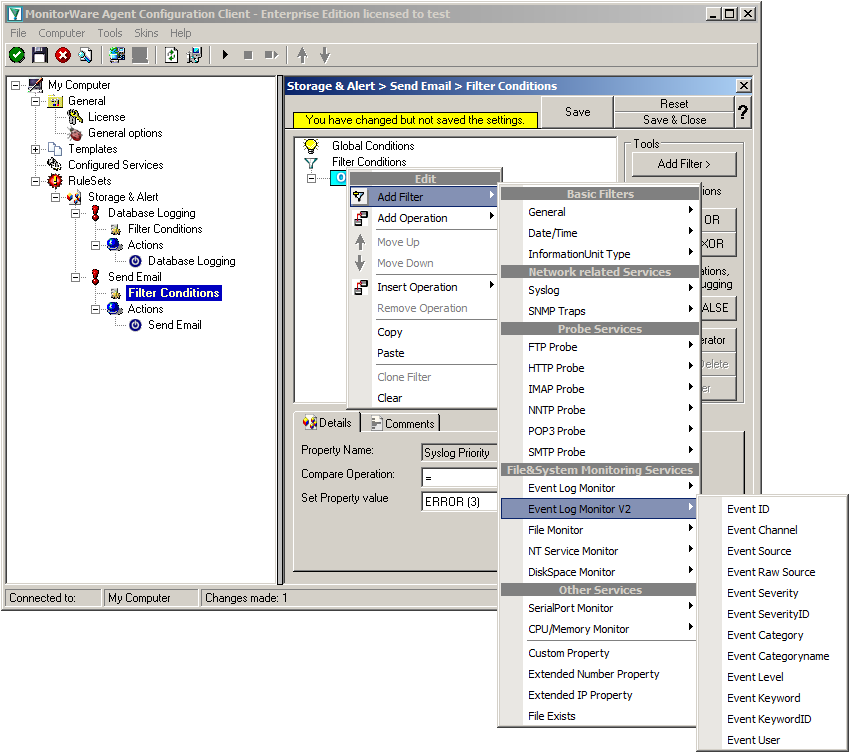Image resolution: width=850 pixels, height=753 pixels.
Task: Choose the File Exists filter
Action: (x=600, y=716)
